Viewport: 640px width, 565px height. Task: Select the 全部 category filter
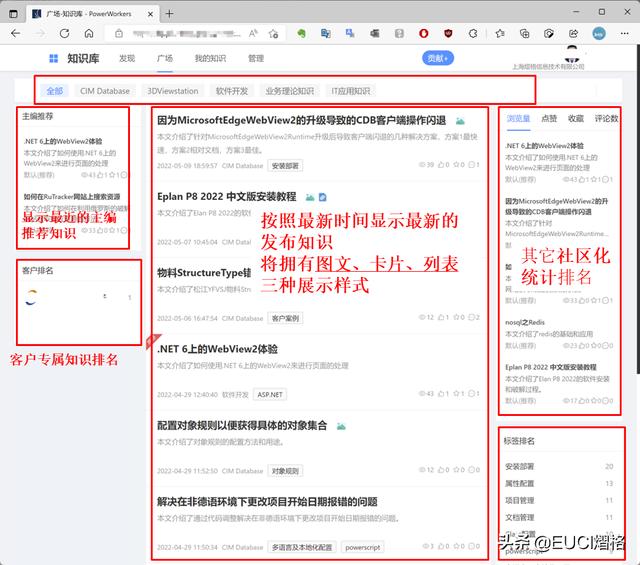55,91
